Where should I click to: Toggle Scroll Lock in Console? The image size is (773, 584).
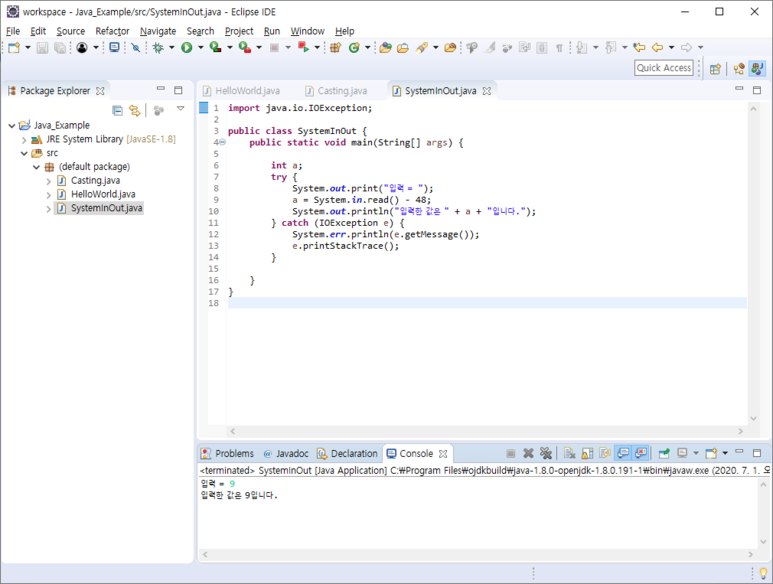[x=587, y=453]
